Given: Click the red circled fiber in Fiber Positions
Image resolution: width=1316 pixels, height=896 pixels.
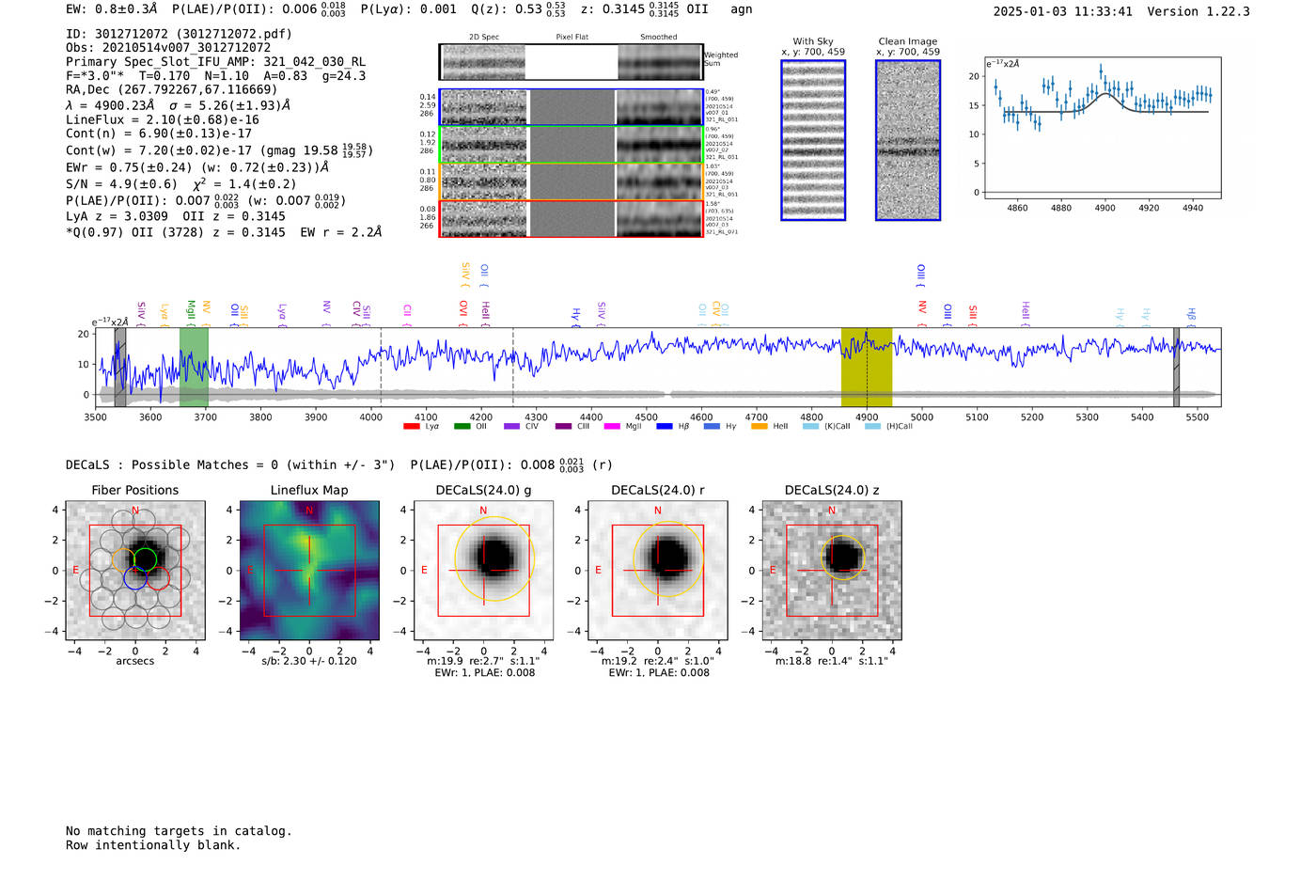Looking at the screenshot, I should (158, 577).
